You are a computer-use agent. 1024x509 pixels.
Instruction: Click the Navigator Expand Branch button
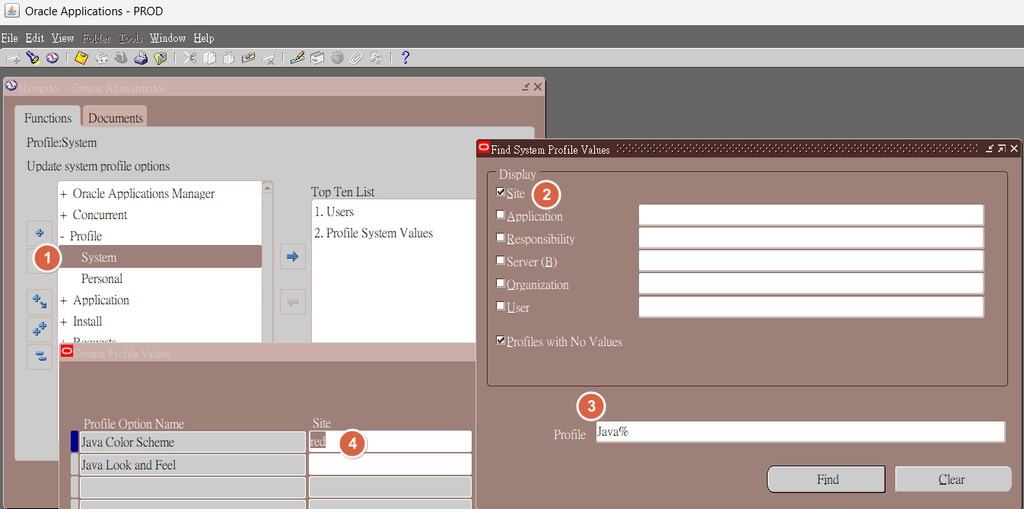39,301
